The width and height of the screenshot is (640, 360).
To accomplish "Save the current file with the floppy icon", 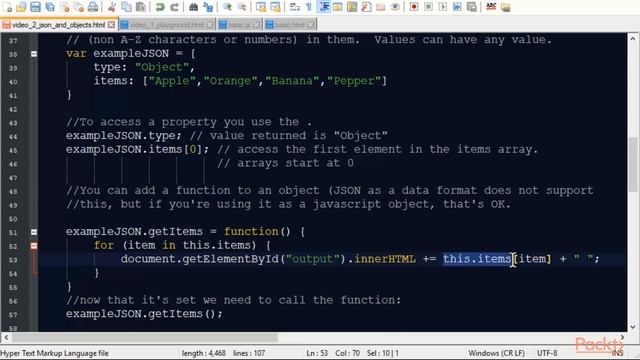I will (x=36, y=7).
